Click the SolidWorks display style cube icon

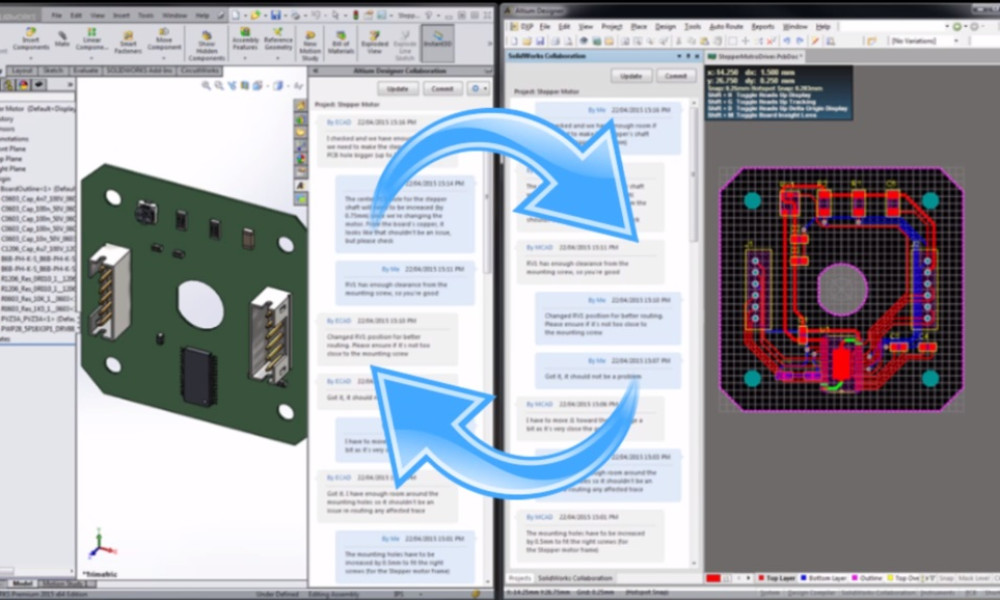(278, 85)
